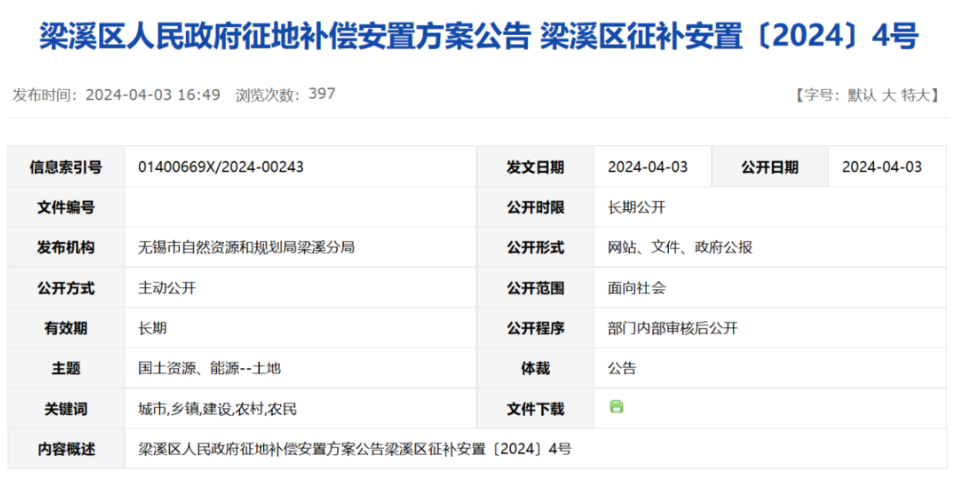This screenshot has width=954, height=477.
Task: Click the 公开时限 label cell
Action: 535,207
